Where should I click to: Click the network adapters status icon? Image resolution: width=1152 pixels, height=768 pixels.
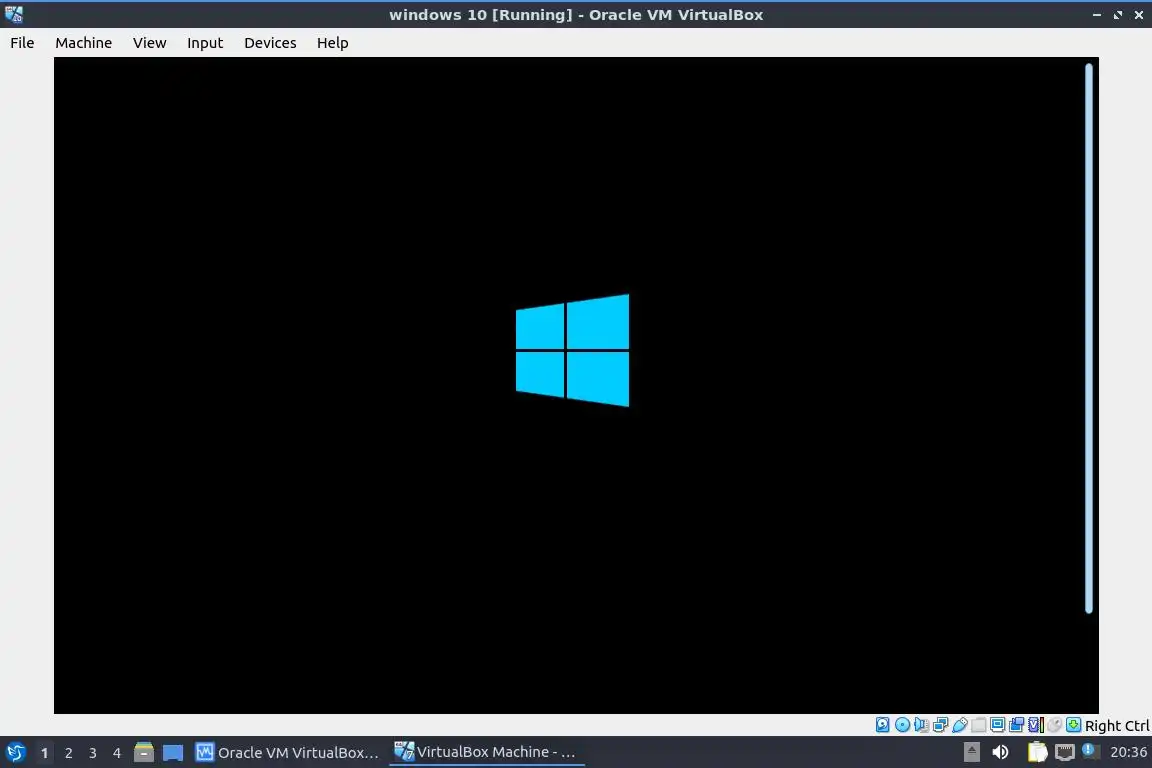coord(940,725)
